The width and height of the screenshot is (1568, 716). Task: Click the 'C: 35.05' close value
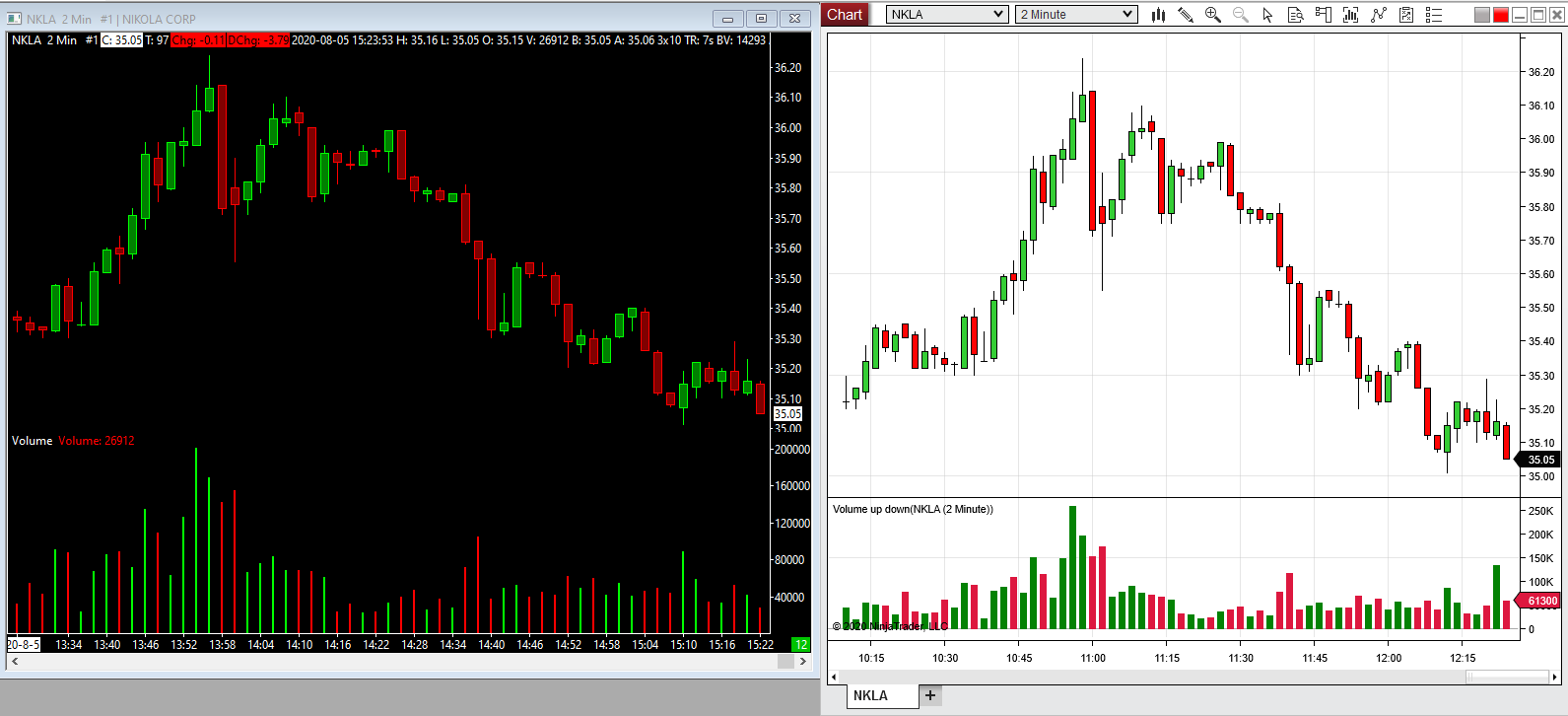pos(122,40)
